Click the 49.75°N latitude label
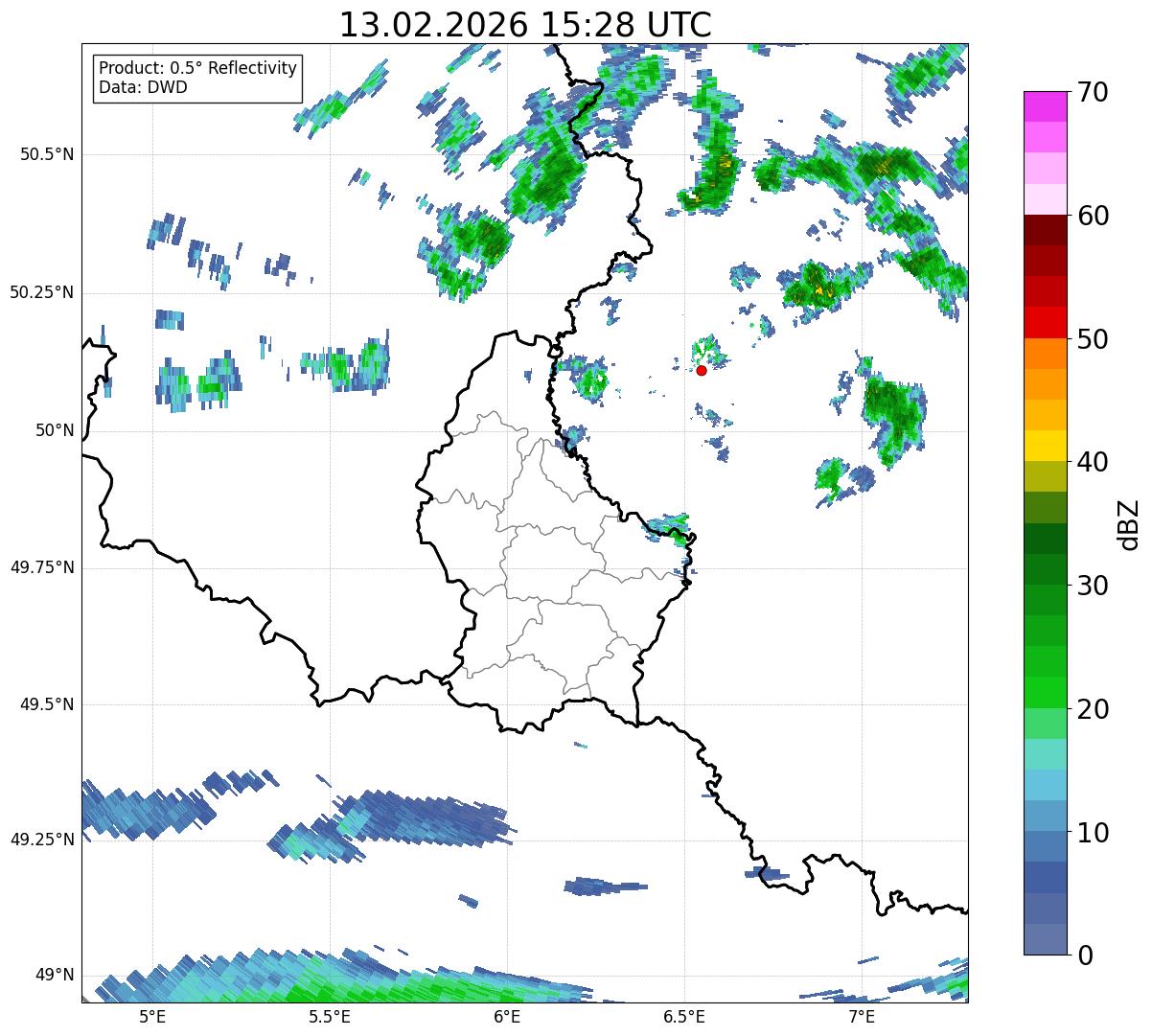Viewport: 1152px width, 1036px height. point(42,567)
